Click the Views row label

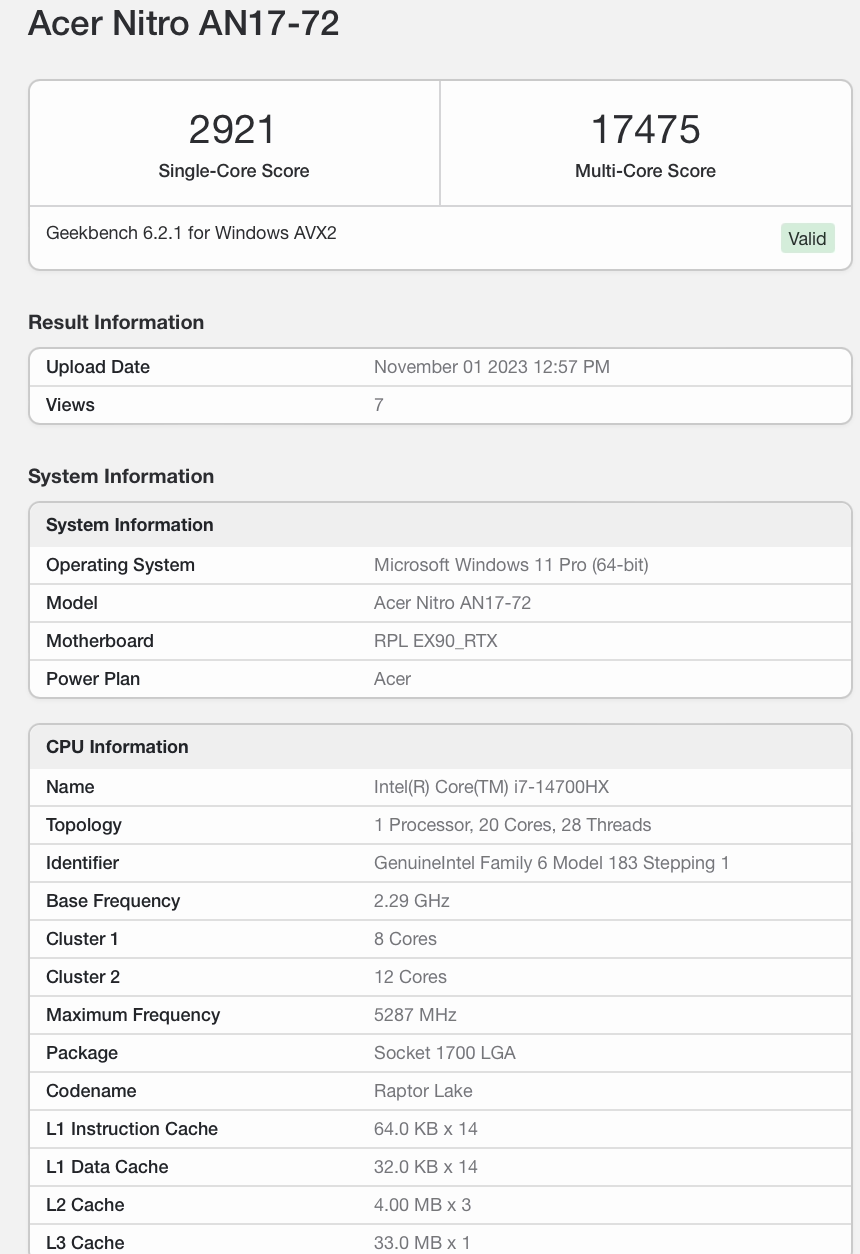pyautogui.click(x=70, y=405)
